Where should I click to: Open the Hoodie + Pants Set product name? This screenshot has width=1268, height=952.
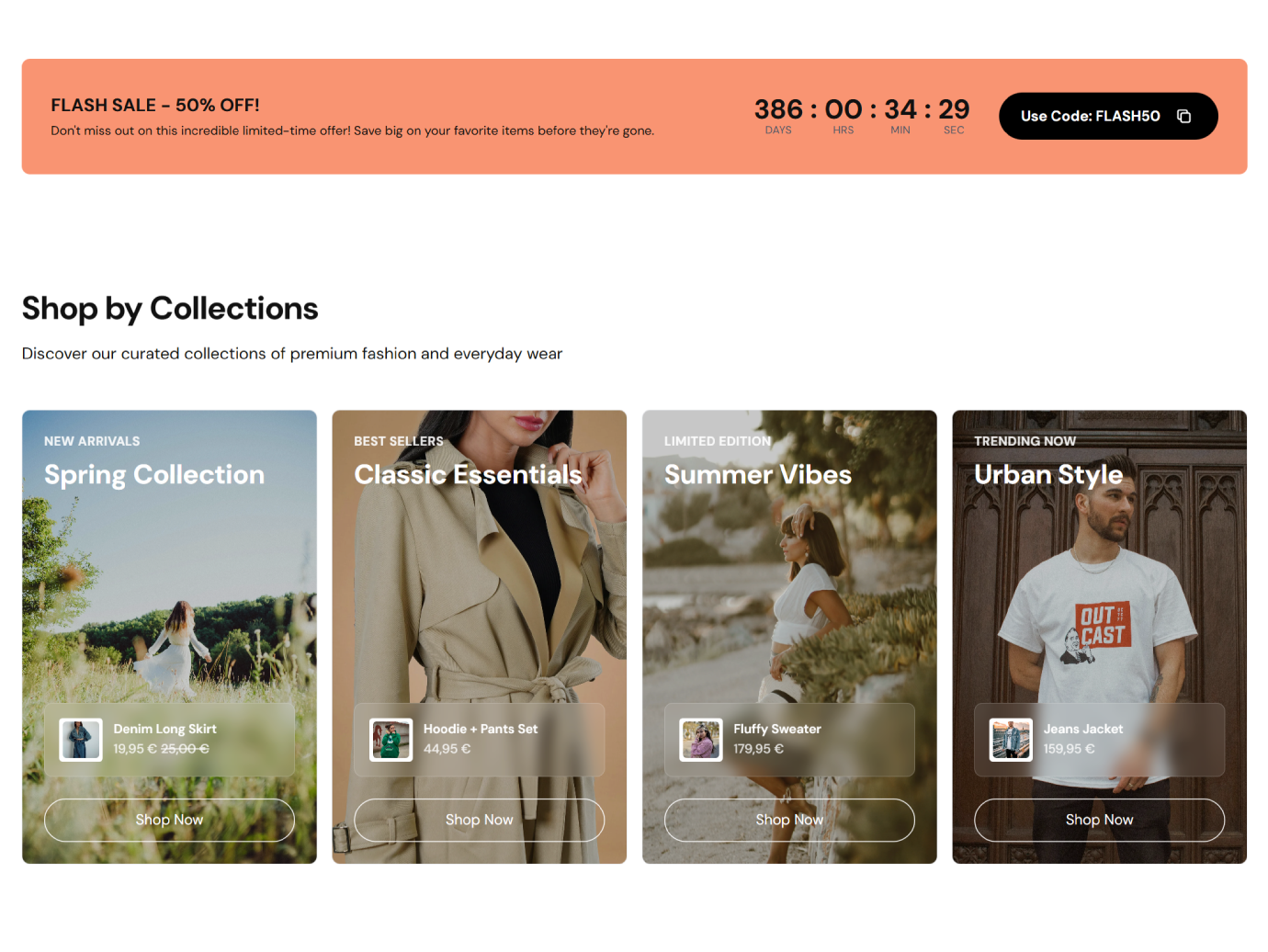point(481,729)
